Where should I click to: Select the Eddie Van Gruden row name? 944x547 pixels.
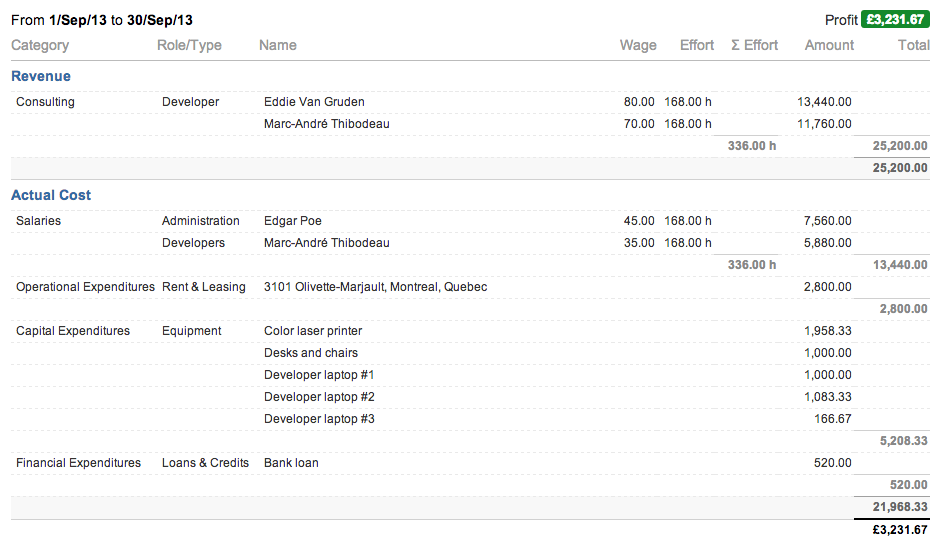(x=314, y=102)
